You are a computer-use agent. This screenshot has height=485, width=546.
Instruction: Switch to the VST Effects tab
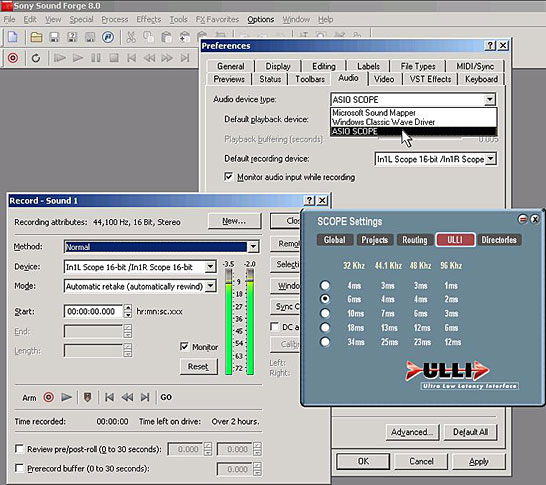click(430, 79)
